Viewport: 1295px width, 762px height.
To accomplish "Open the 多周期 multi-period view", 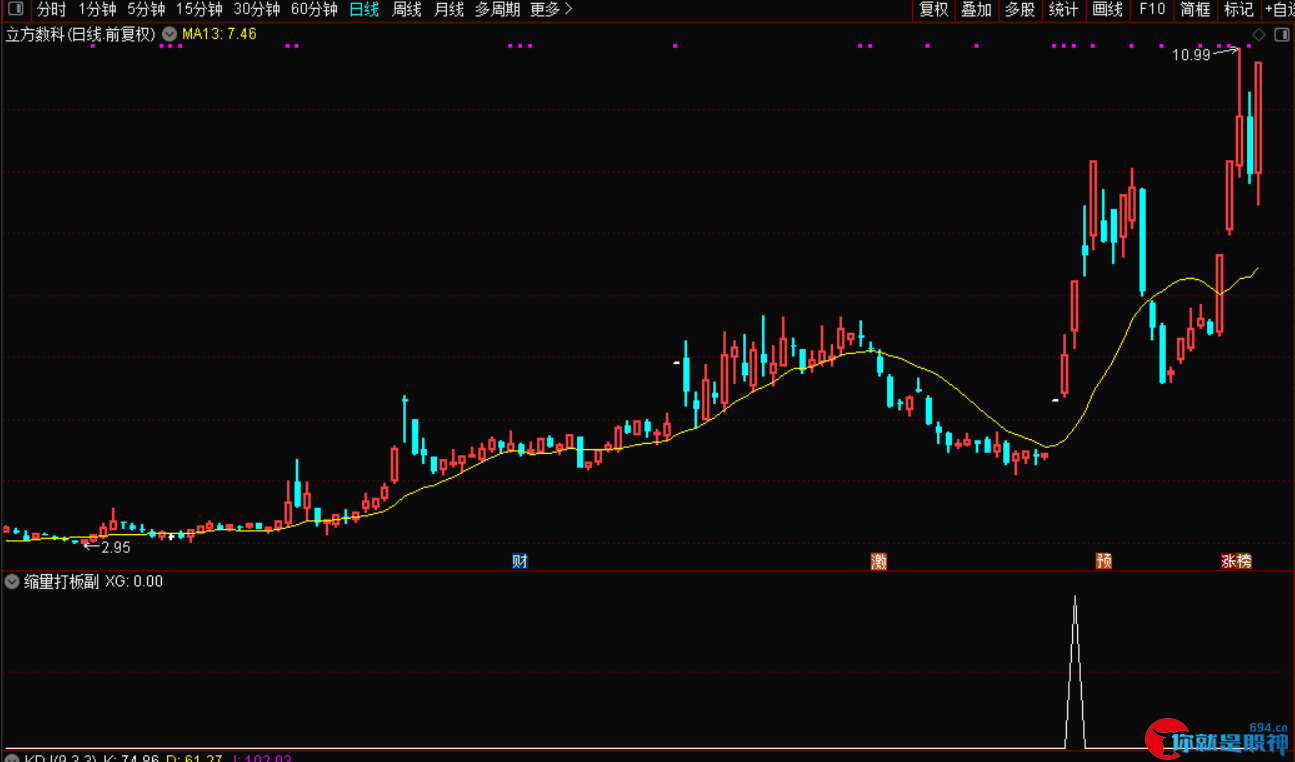I will 497,10.
